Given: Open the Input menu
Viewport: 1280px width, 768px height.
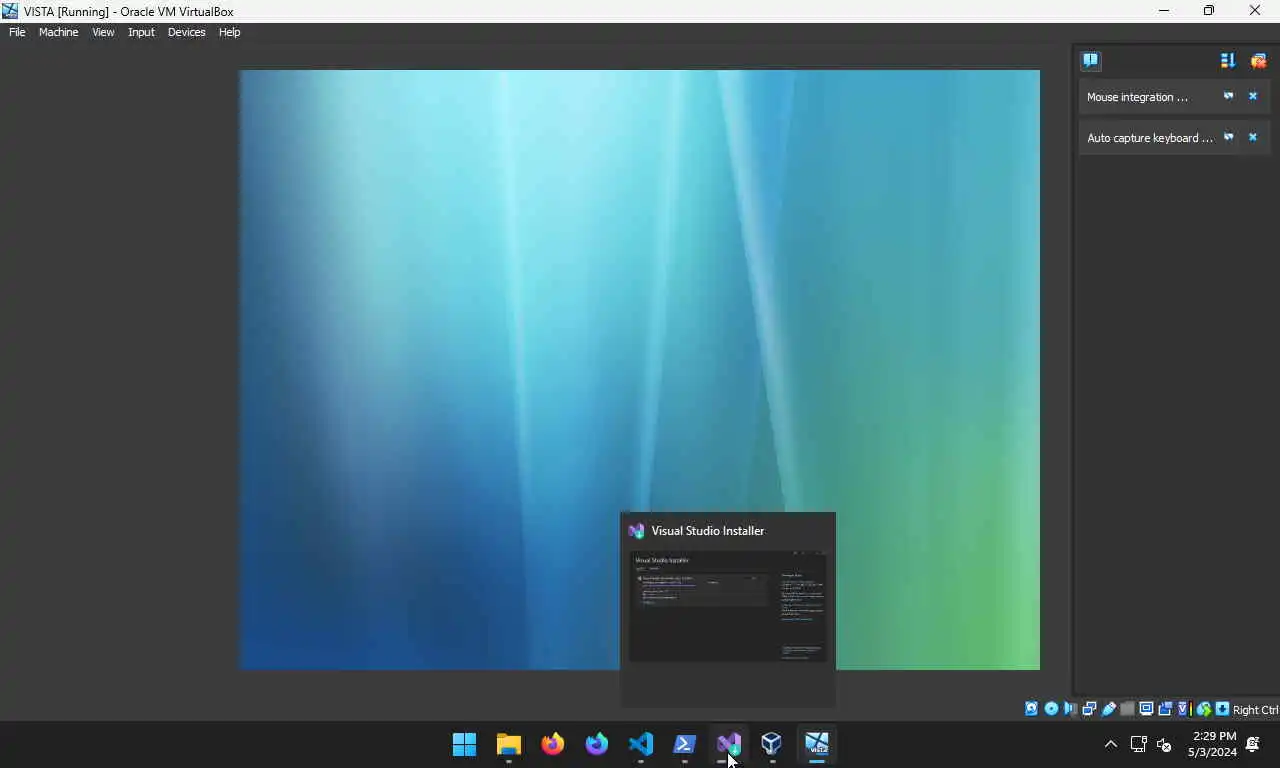Looking at the screenshot, I should point(141,32).
